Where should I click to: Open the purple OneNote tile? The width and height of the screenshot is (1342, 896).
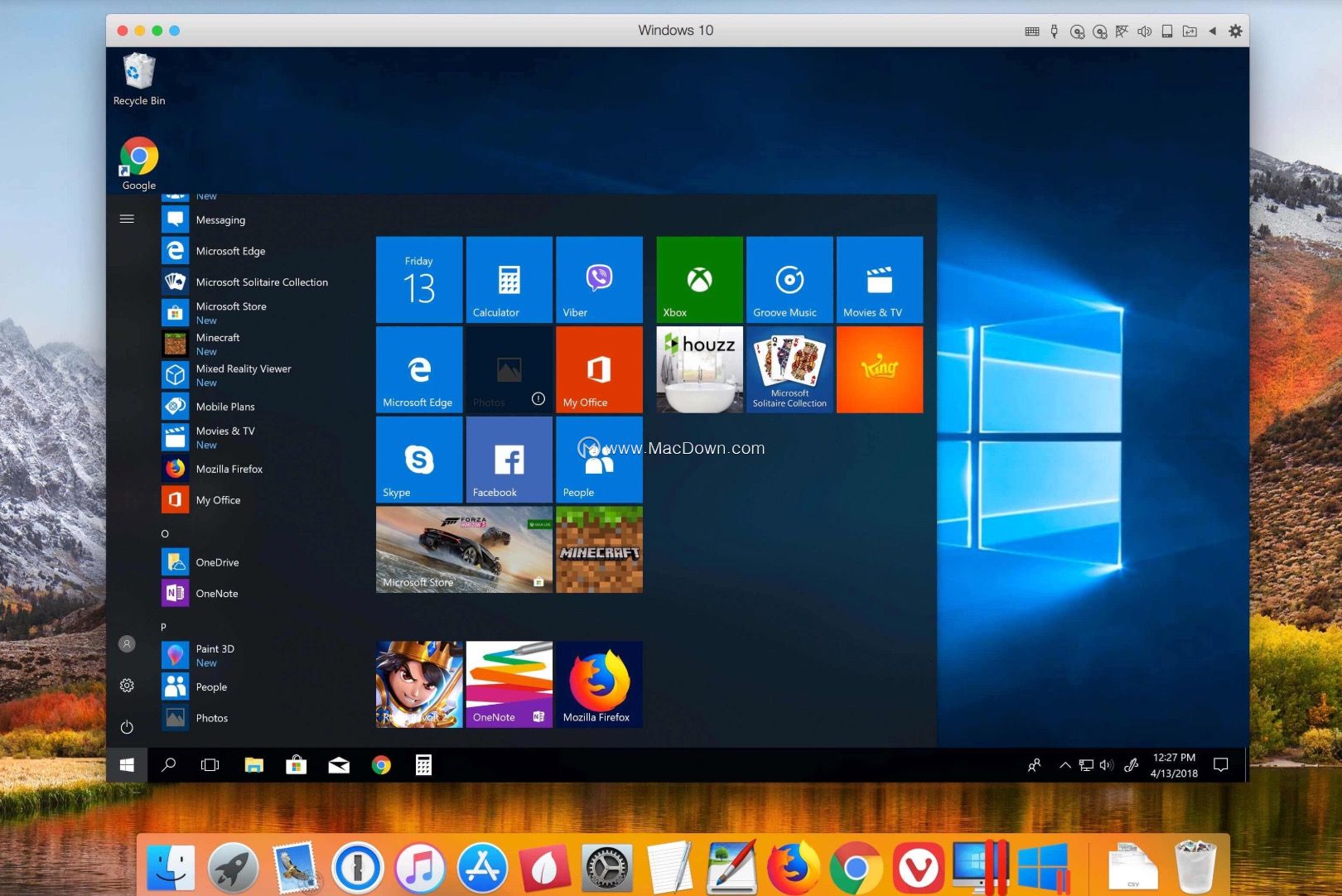pos(509,684)
